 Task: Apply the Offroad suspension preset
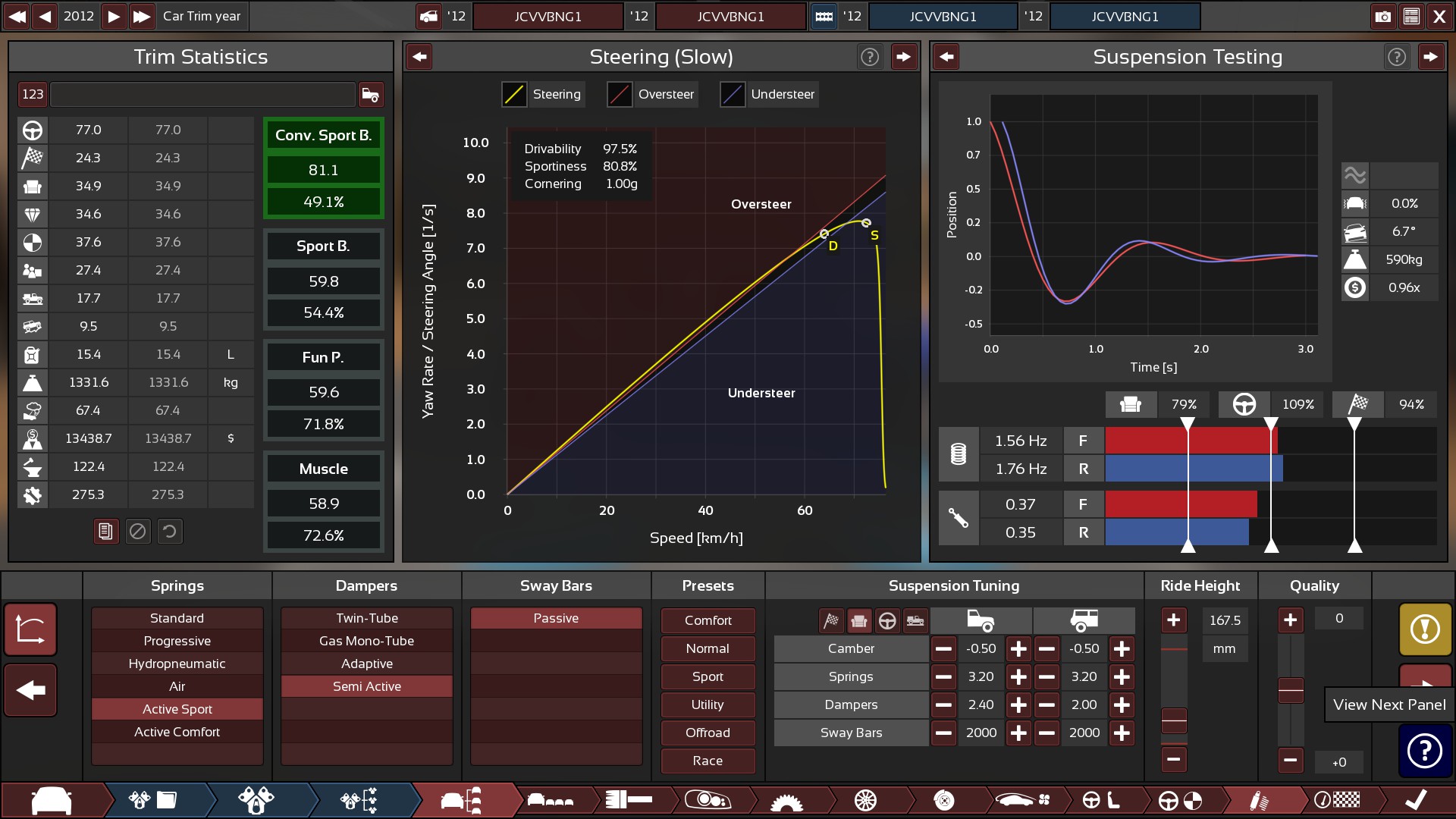click(708, 733)
